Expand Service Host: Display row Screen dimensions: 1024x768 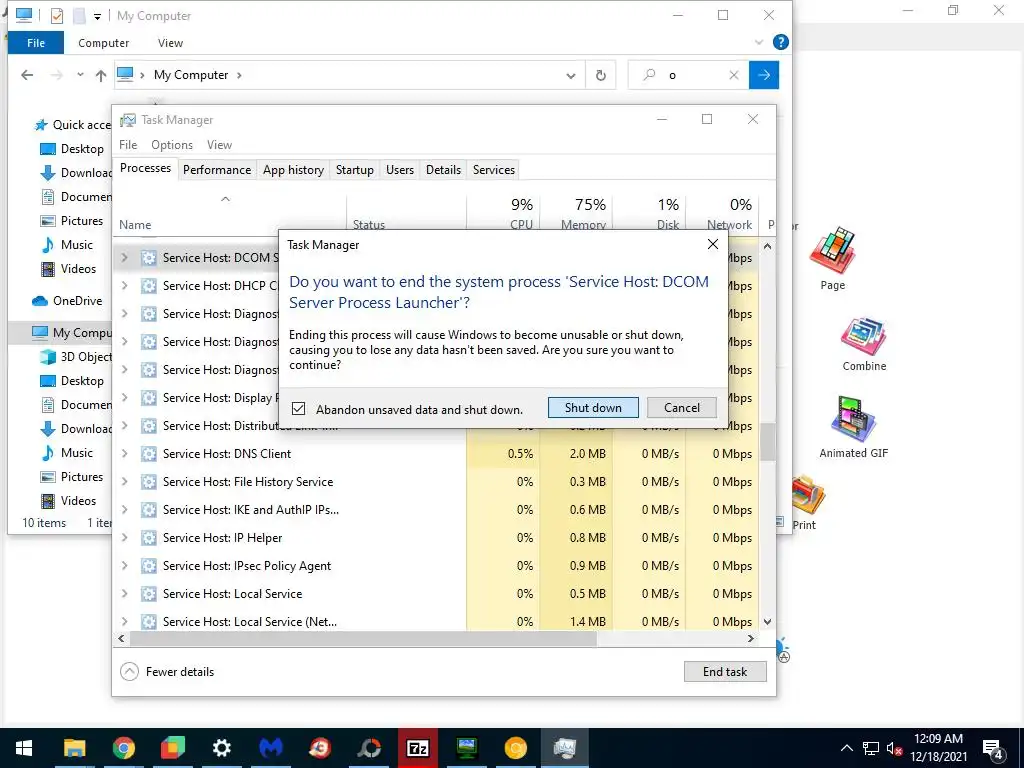click(x=125, y=398)
